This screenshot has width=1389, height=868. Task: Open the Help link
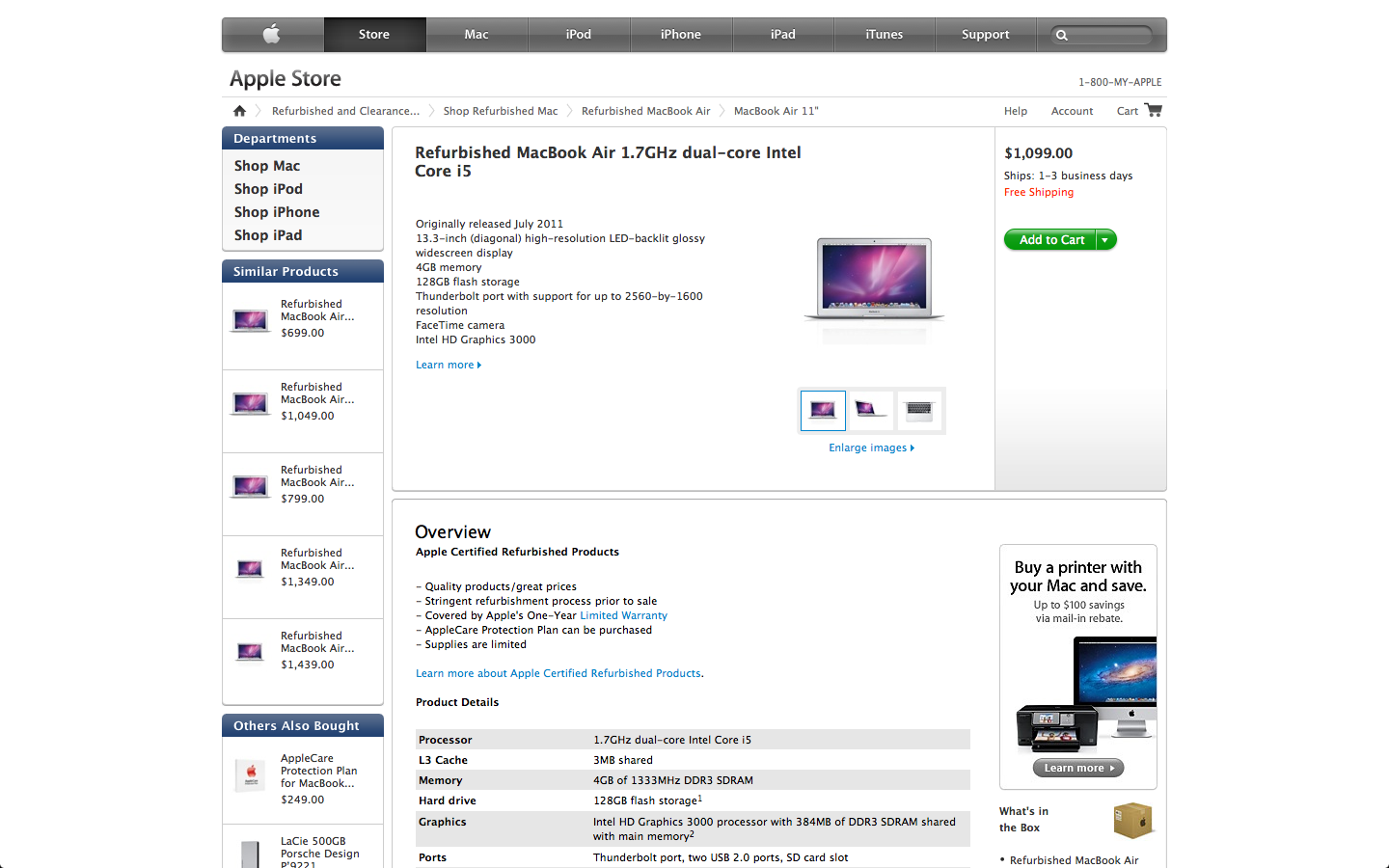[1016, 111]
